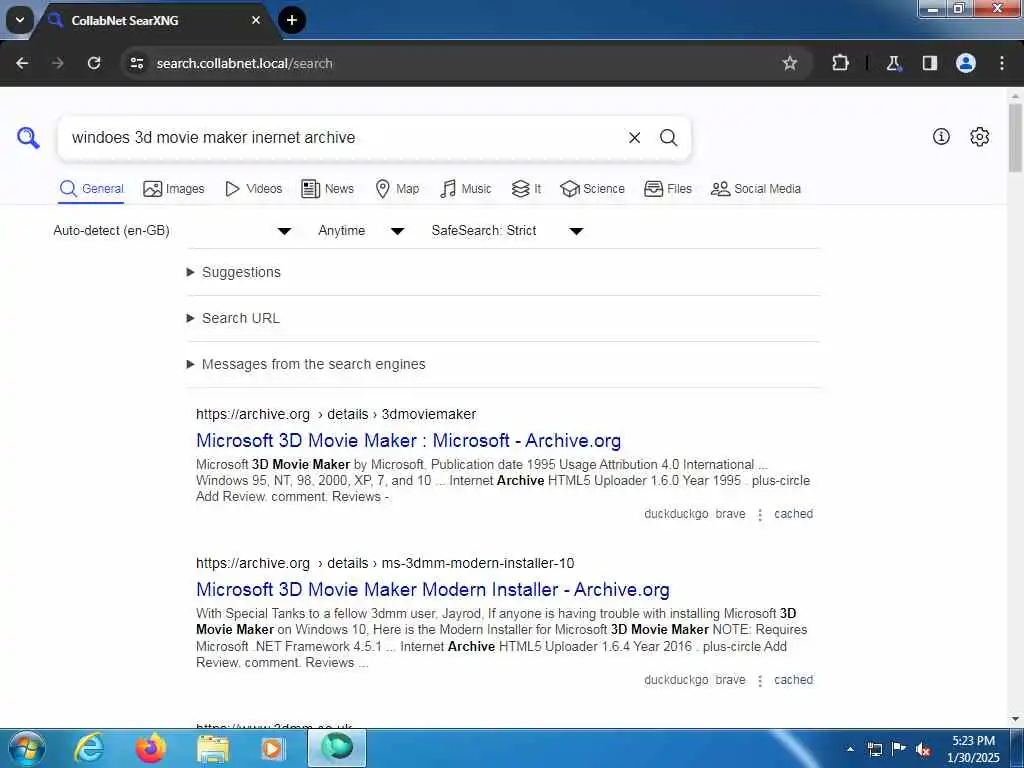The height and width of the screenshot is (768, 1024).
Task: Switch to the Videos tab
Action: [253, 189]
